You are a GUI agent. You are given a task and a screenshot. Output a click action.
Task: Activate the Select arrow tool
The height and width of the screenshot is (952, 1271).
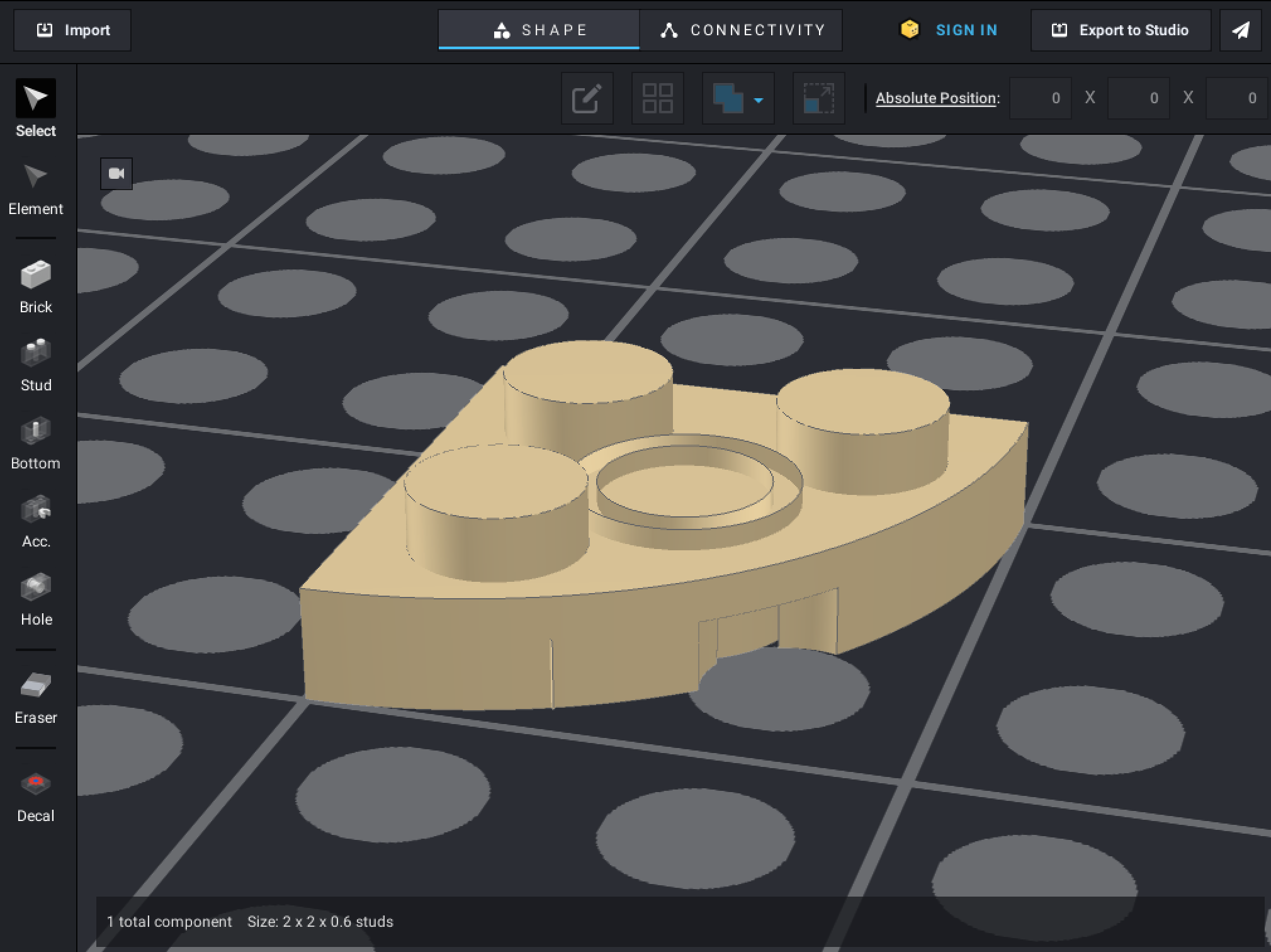pos(35,99)
